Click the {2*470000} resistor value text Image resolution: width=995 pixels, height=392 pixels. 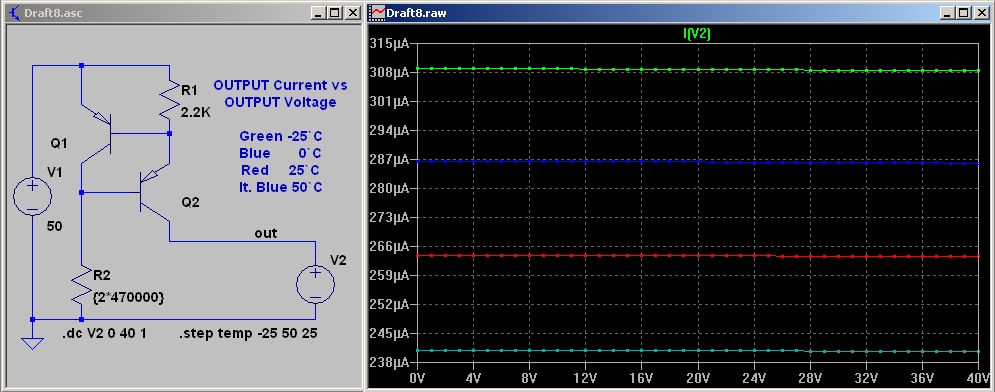click(129, 296)
